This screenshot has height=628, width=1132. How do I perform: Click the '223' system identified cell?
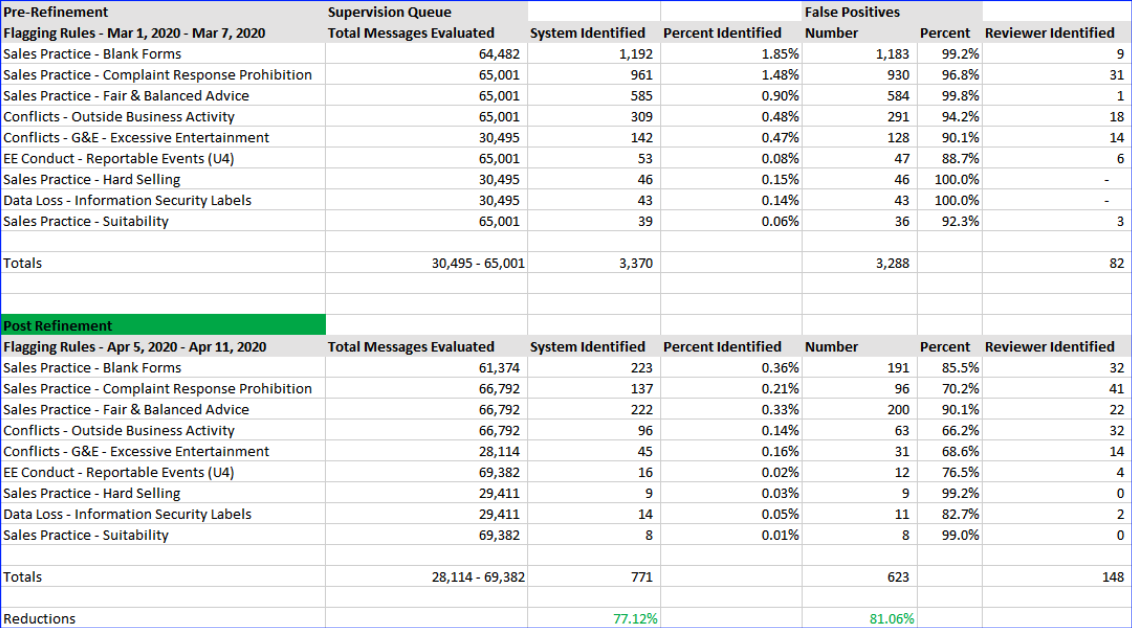(593, 368)
